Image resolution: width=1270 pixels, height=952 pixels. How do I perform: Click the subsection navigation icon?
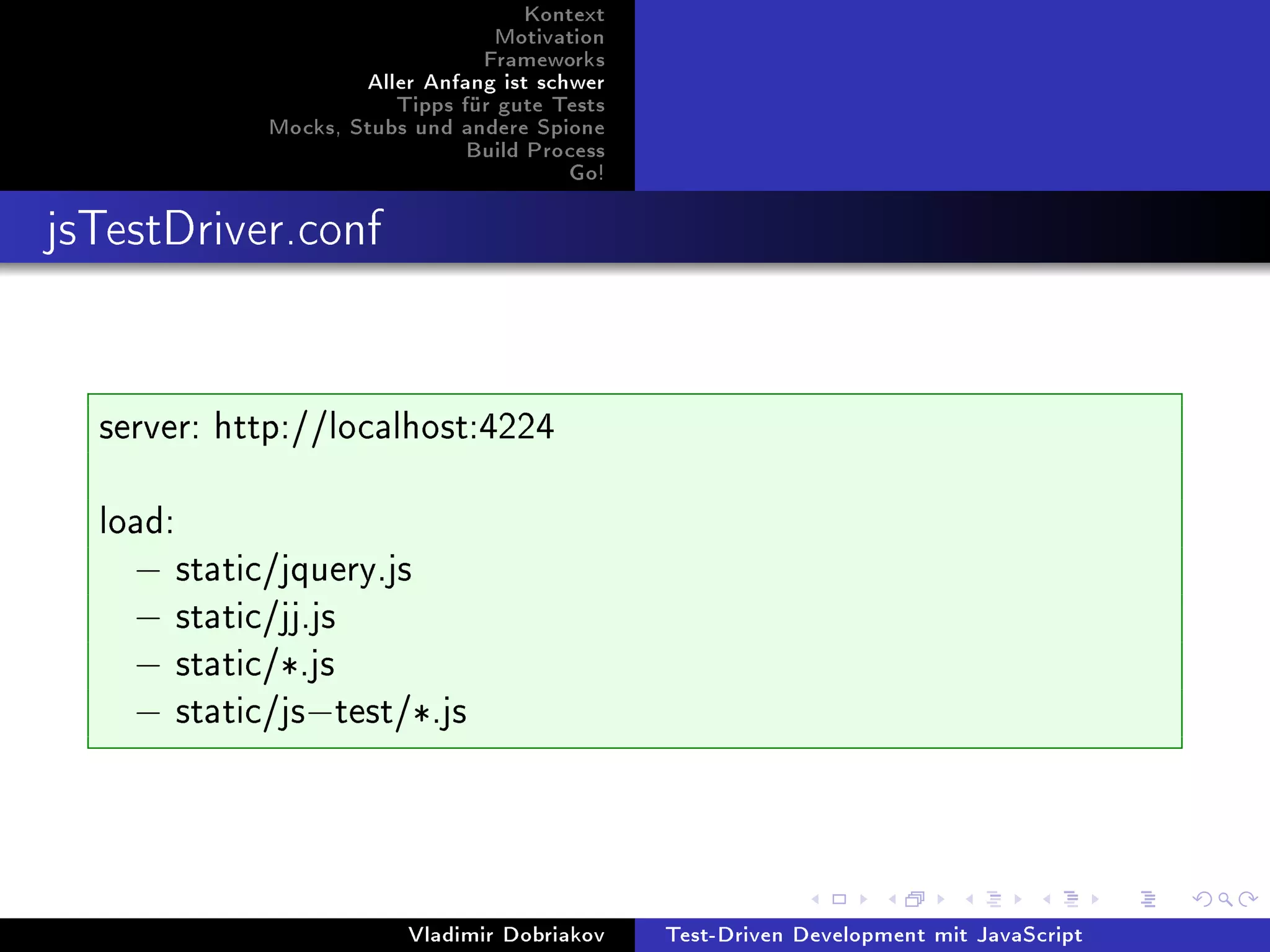[x=993, y=899]
